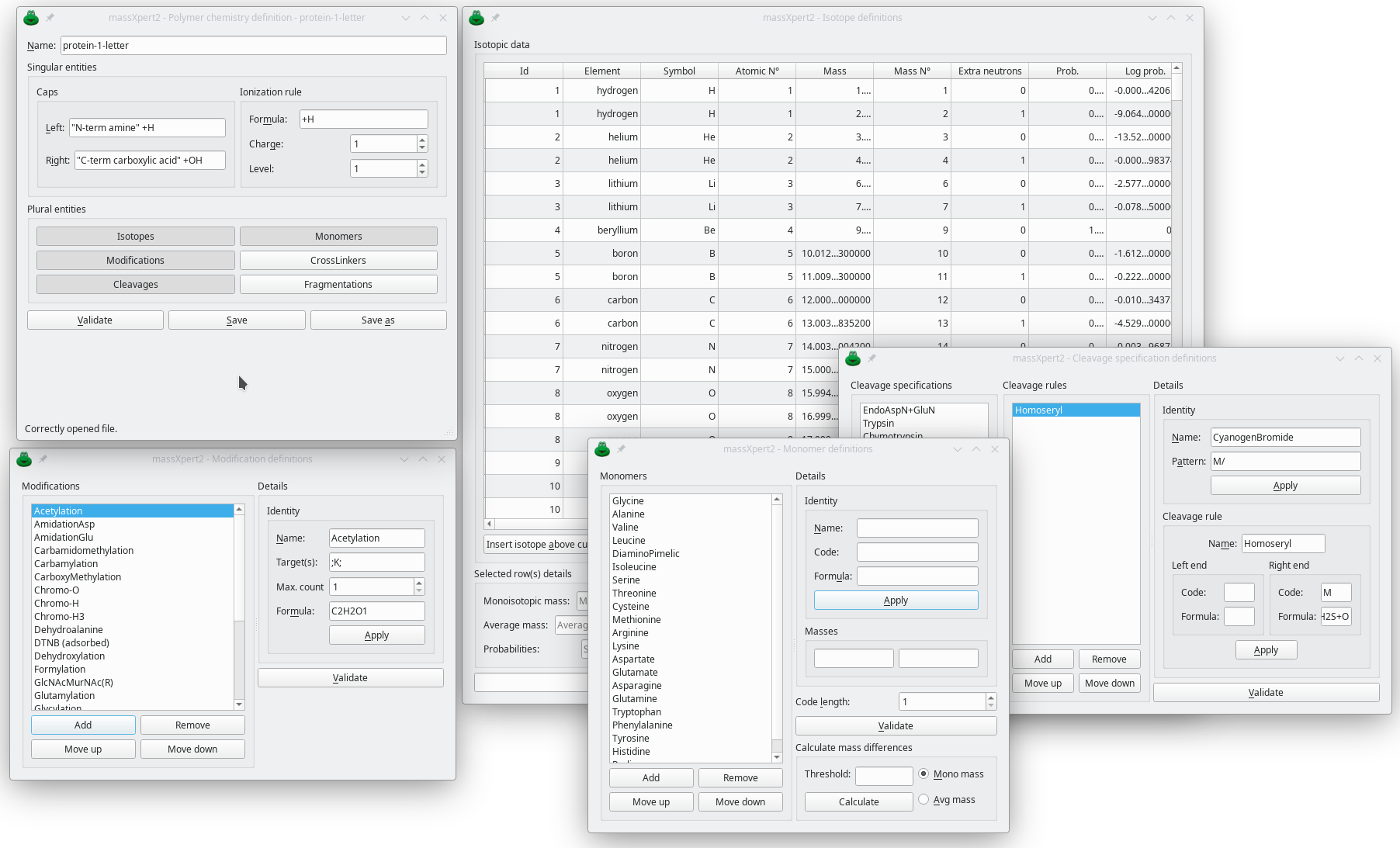The image size is (1400, 848).
Task: Click the frog icon on the Cleavage specification window
Action: click(852, 358)
